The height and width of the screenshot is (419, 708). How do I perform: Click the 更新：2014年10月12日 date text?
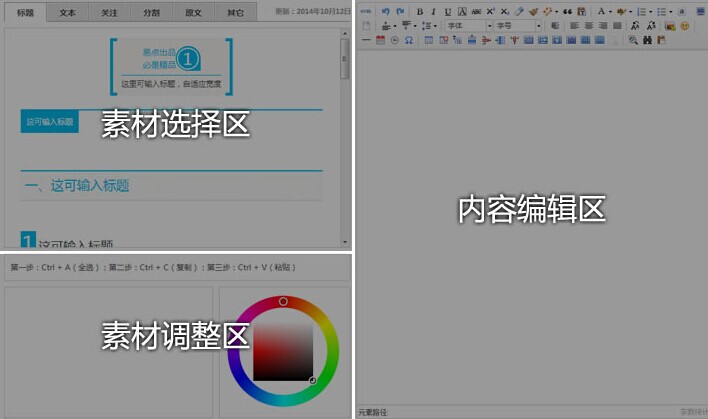coord(313,11)
